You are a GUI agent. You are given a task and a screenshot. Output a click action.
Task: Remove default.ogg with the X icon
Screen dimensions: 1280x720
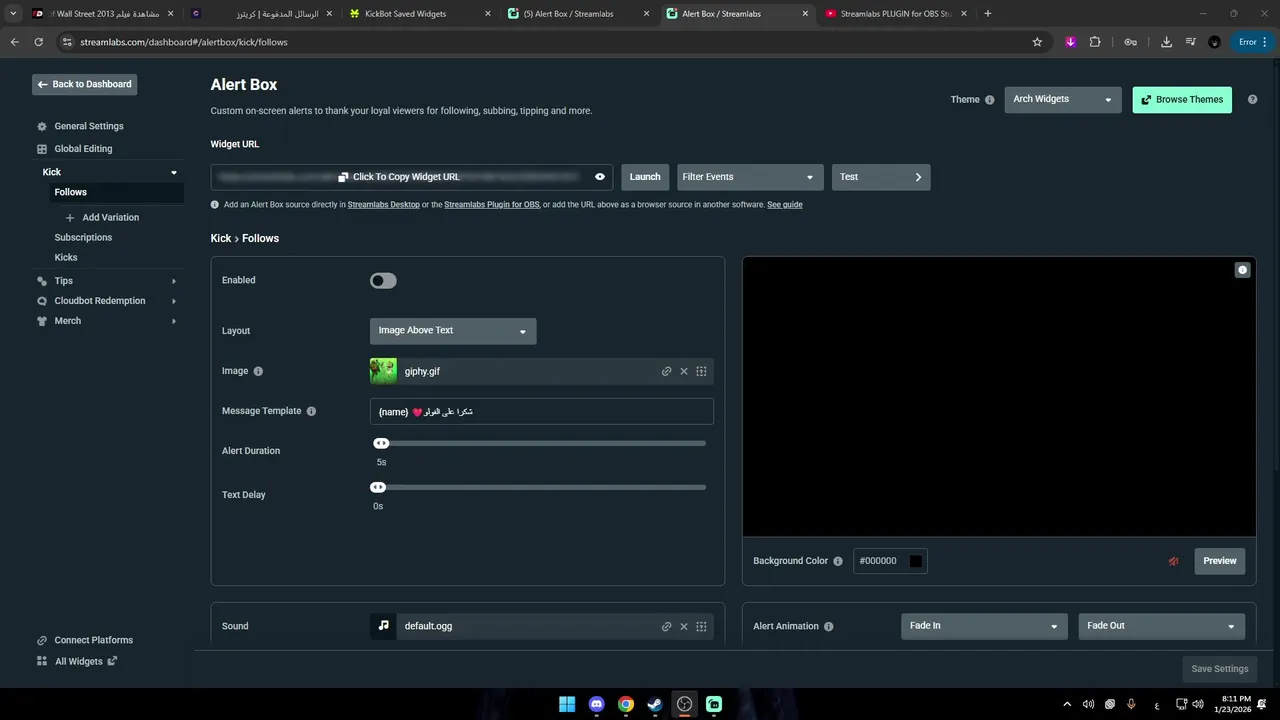pos(684,627)
